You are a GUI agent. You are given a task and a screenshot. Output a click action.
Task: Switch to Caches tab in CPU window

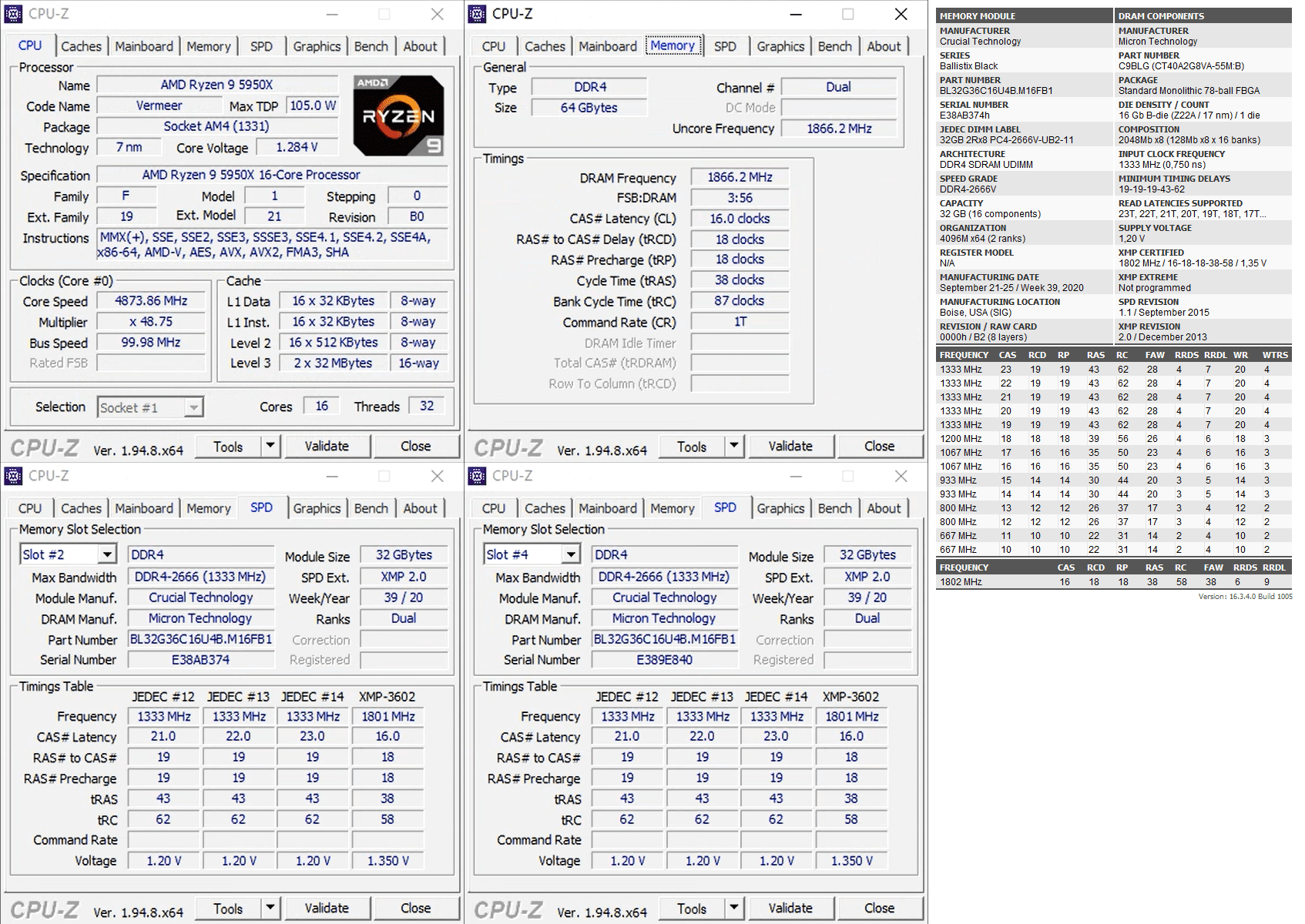point(81,46)
